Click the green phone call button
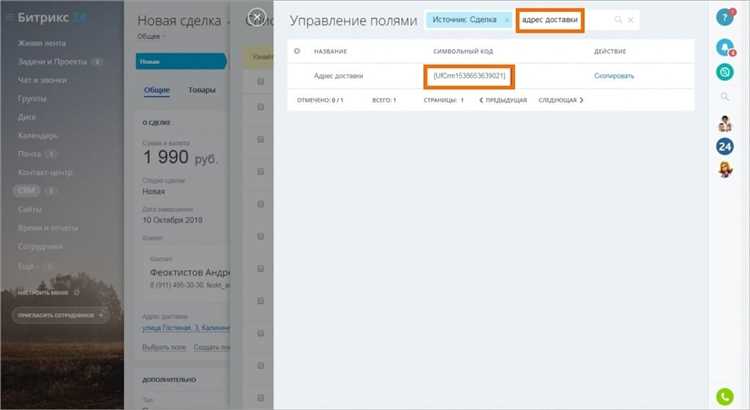This screenshot has height=410, width=750. 725,397
